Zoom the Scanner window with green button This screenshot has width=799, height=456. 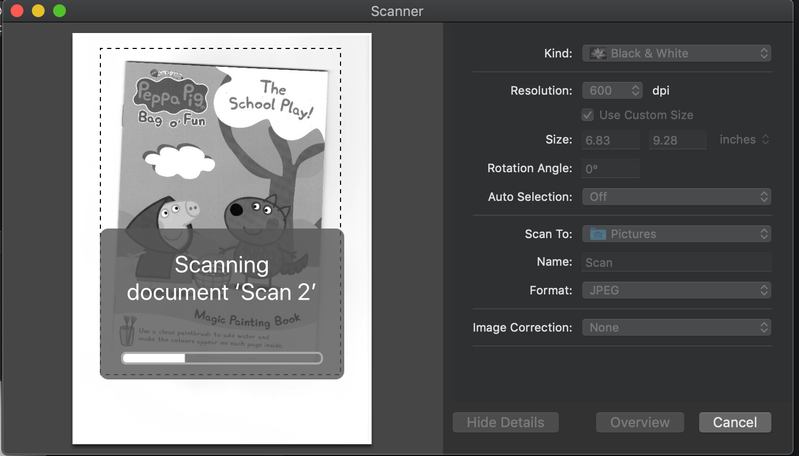pyautogui.click(x=60, y=11)
